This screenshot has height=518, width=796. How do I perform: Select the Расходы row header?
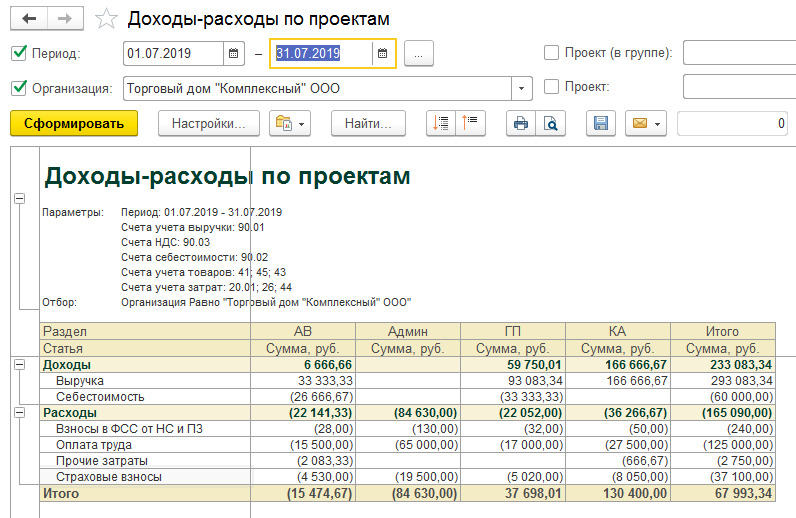[x=145, y=413]
